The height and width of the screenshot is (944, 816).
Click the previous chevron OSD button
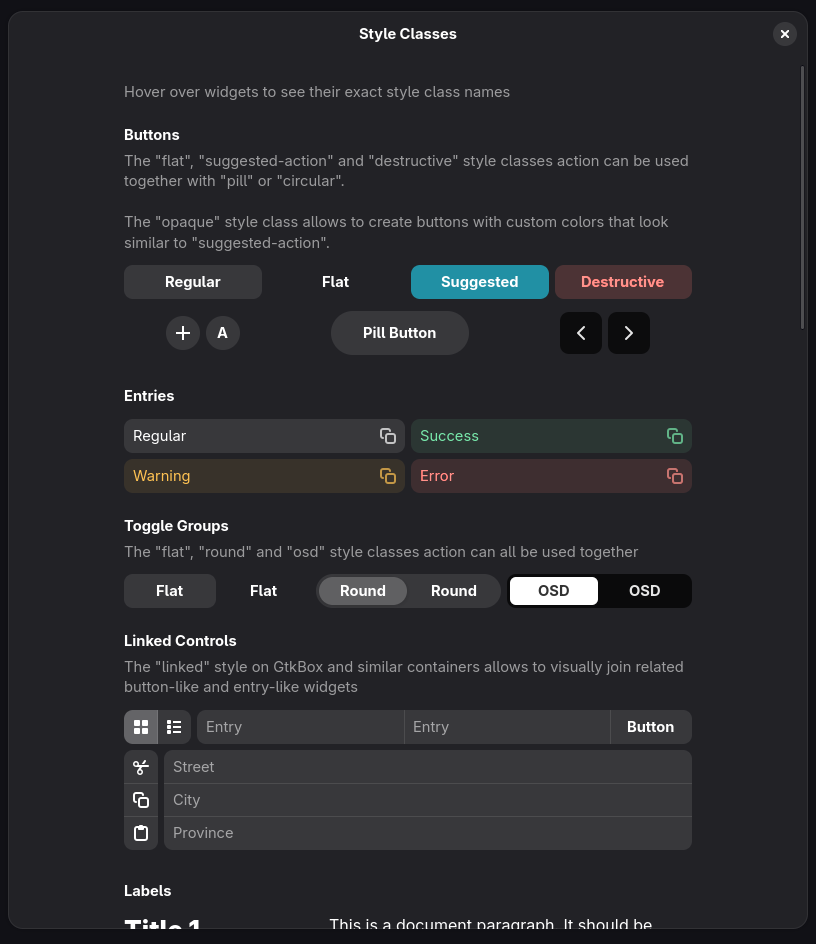pos(581,333)
